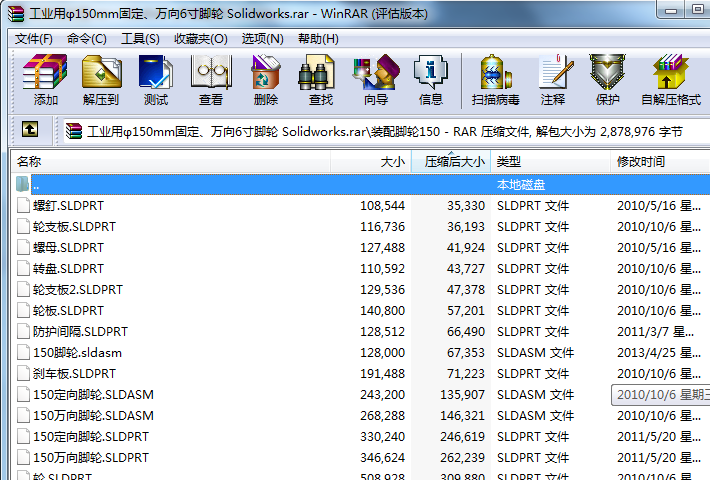Click size value 129,536

tap(383, 289)
